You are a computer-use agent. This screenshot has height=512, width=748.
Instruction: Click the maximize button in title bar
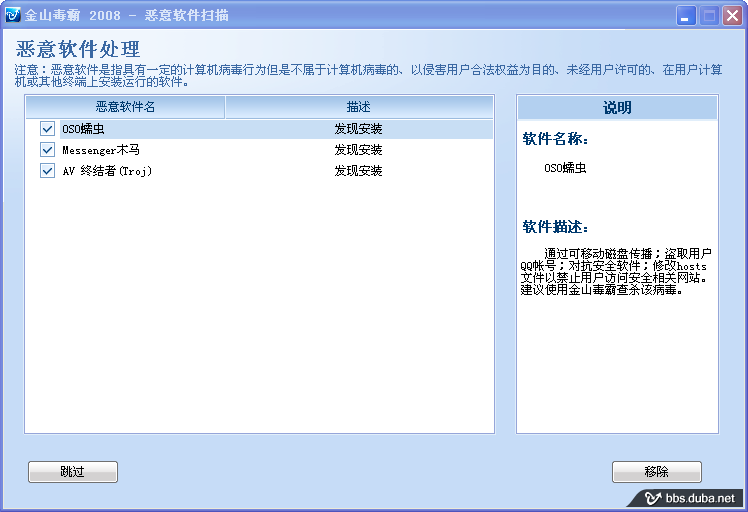(709, 15)
